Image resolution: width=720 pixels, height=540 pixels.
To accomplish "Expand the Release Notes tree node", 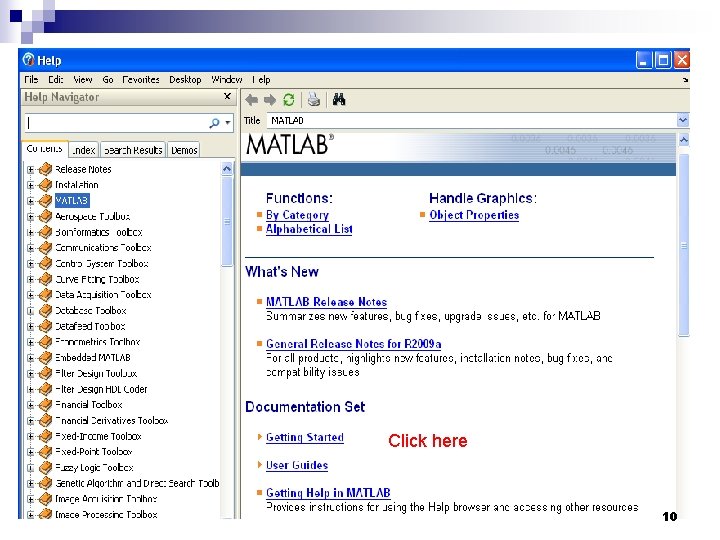I will (30, 169).
